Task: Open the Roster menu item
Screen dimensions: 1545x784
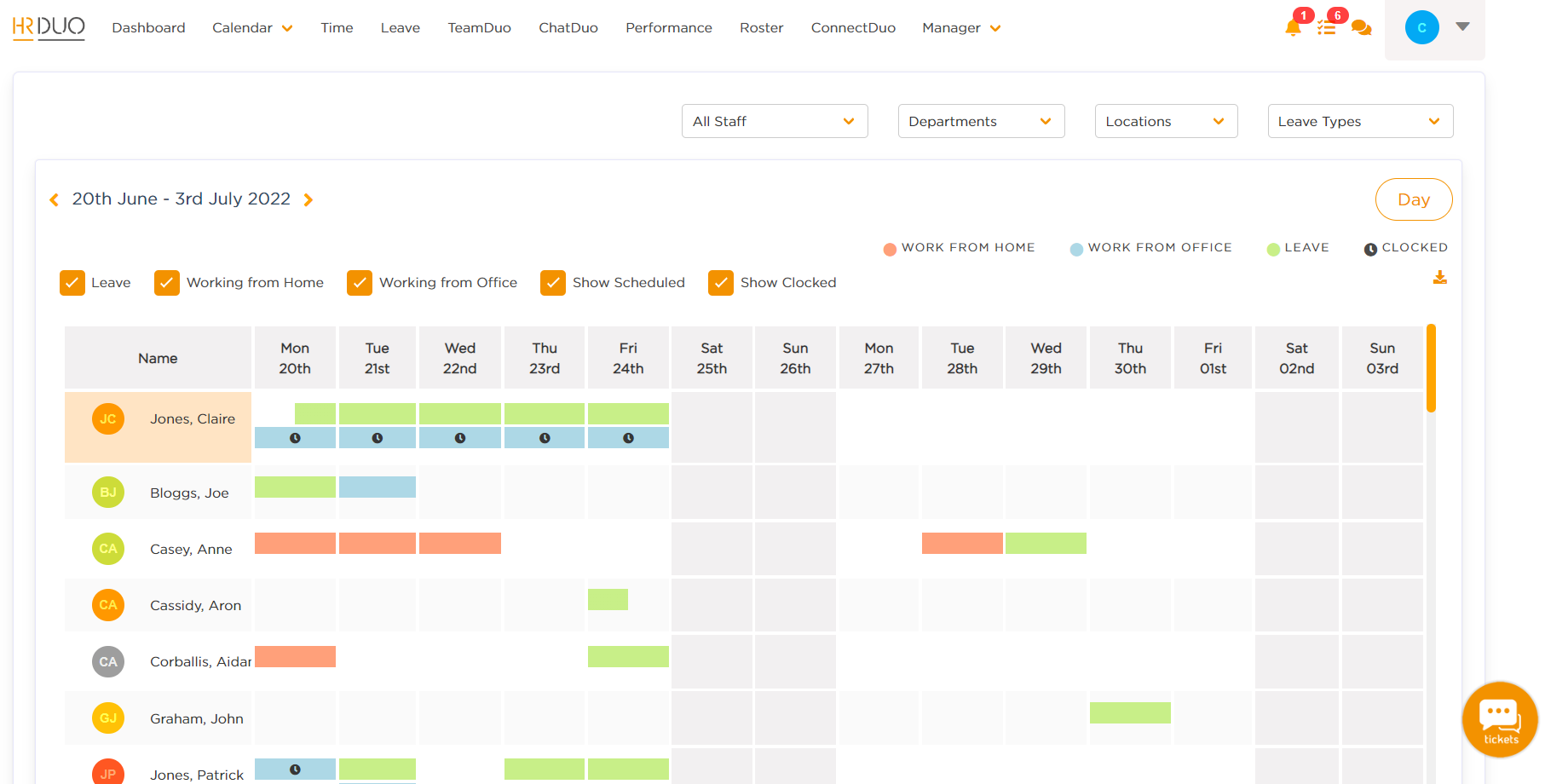Action: [x=761, y=27]
